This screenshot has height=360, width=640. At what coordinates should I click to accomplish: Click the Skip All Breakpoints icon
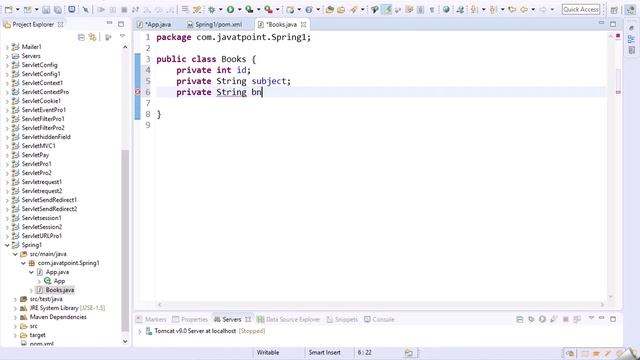coord(85,9)
